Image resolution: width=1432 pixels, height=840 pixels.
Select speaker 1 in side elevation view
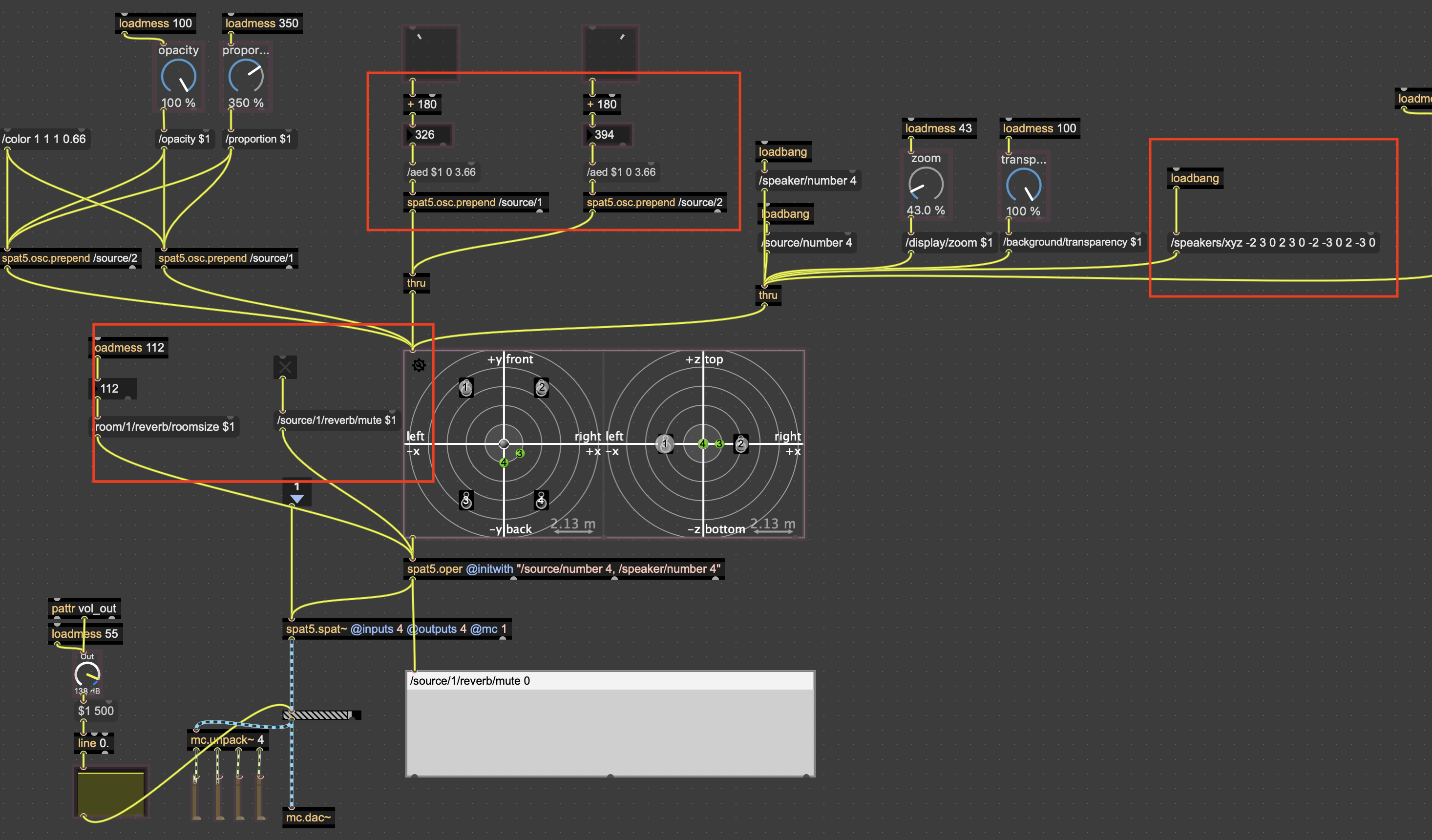(x=664, y=444)
